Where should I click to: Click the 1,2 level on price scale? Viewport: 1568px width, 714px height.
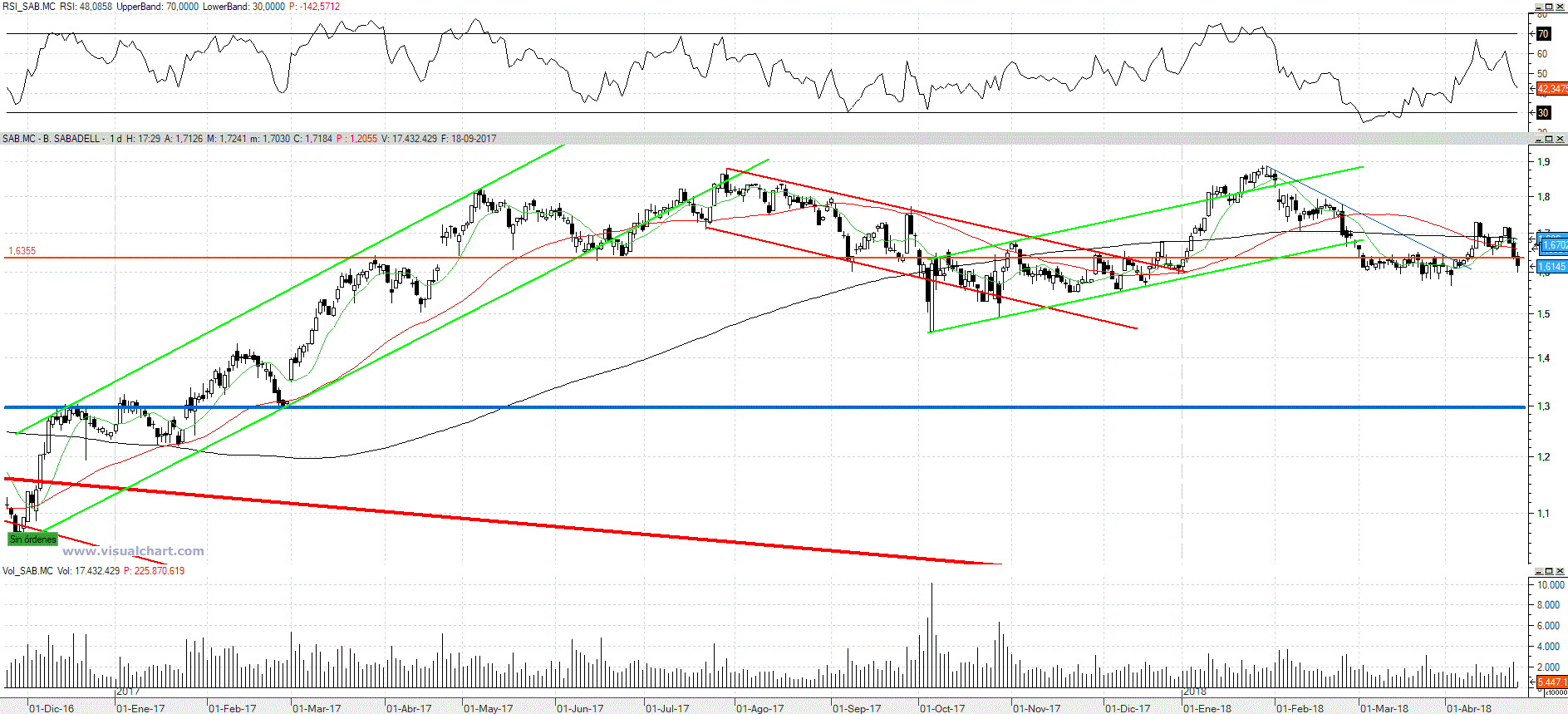tap(1543, 457)
